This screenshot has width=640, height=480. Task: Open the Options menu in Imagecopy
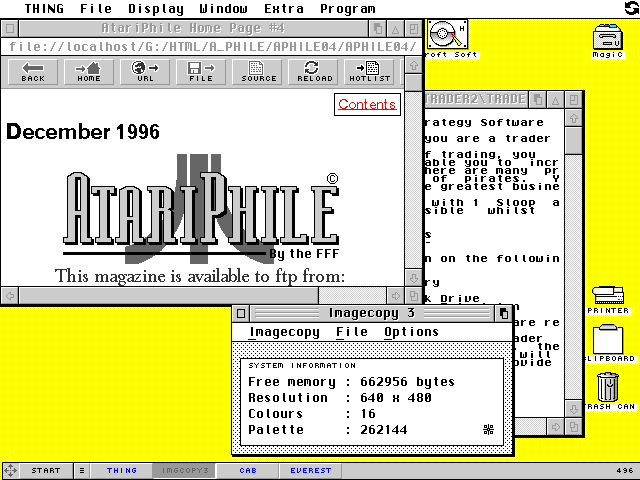pos(411,332)
